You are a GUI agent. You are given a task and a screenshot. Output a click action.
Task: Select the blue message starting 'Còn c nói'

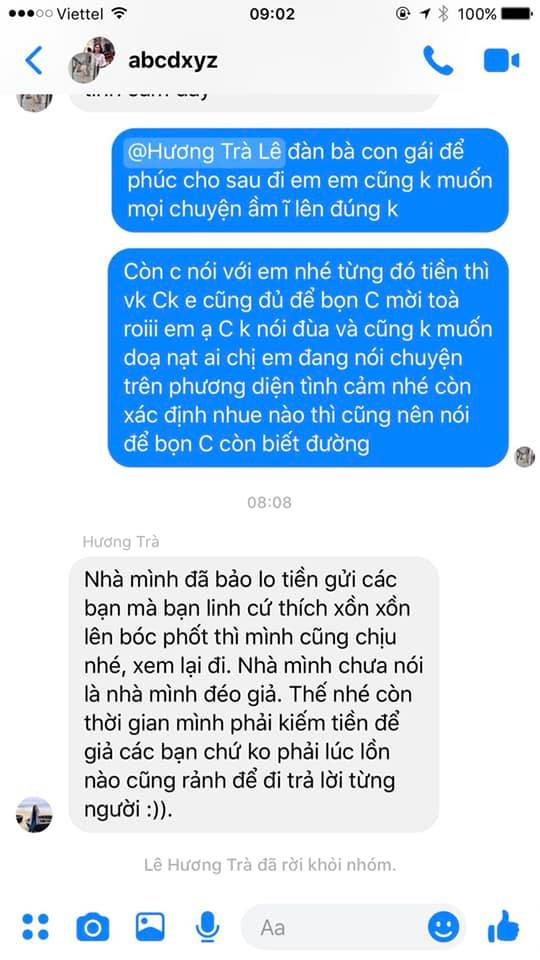308,358
